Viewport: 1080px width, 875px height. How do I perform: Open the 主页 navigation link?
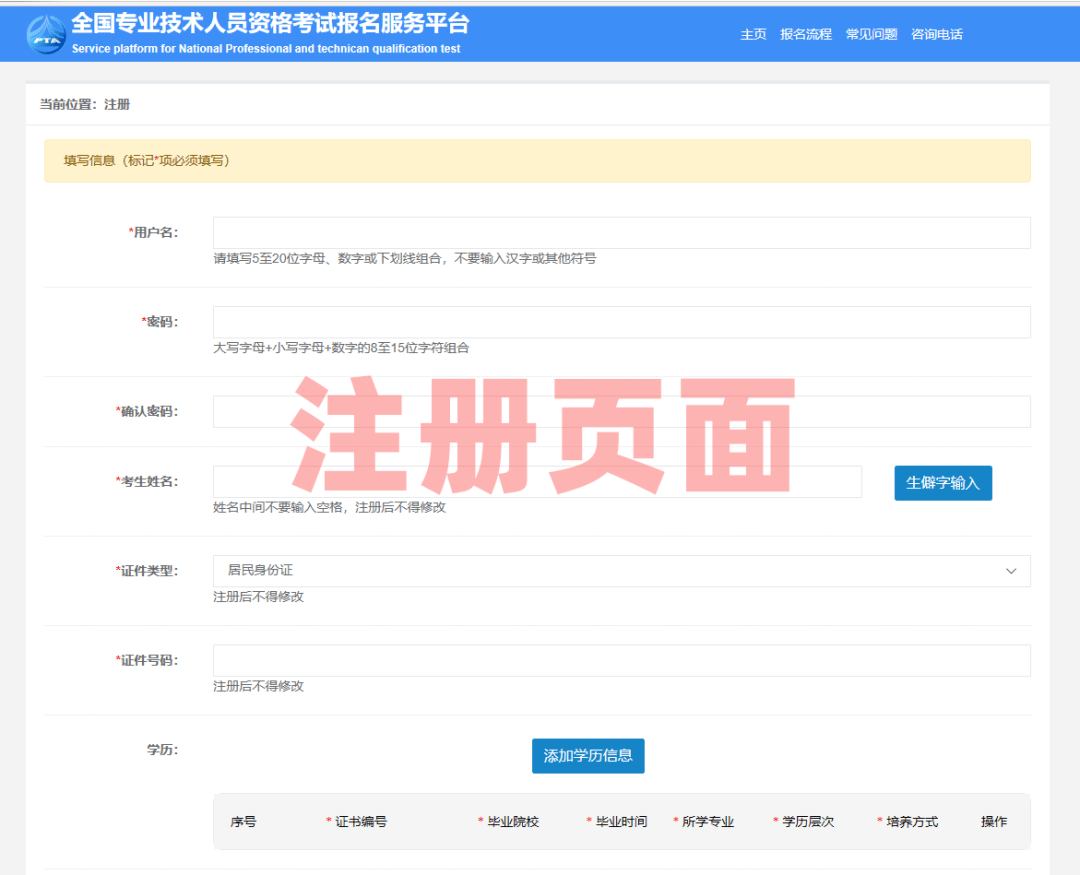click(x=753, y=34)
